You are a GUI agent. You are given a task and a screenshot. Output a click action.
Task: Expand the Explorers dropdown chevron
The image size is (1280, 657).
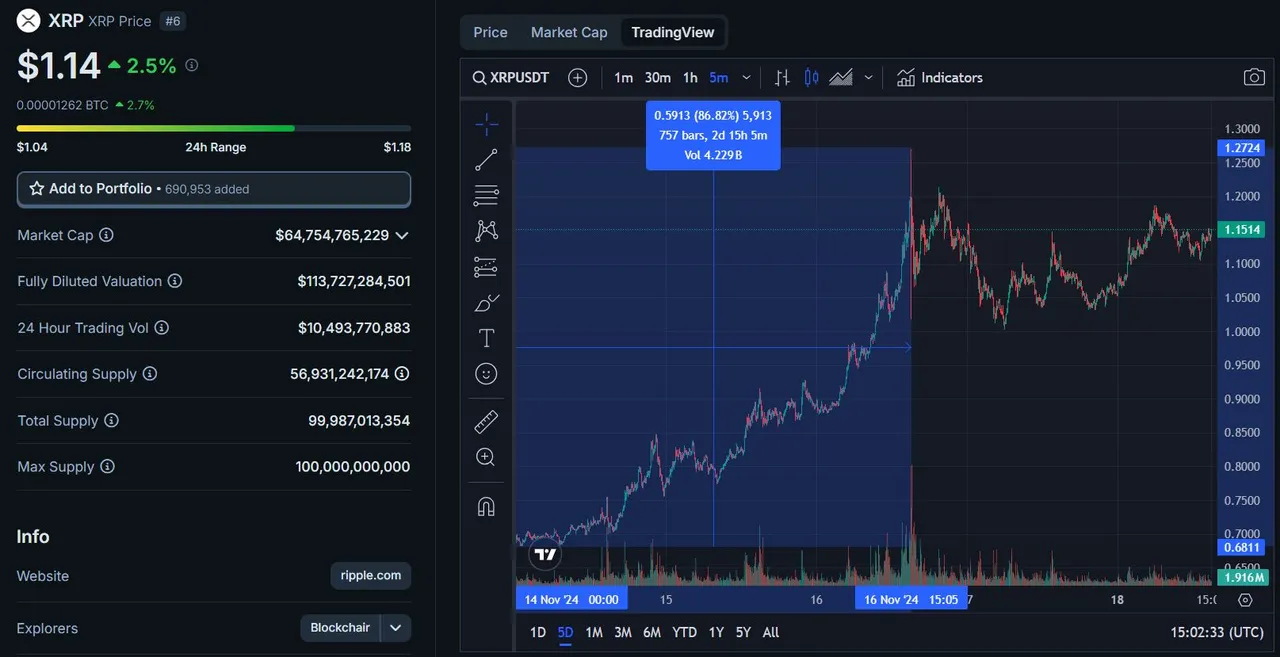pos(396,628)
